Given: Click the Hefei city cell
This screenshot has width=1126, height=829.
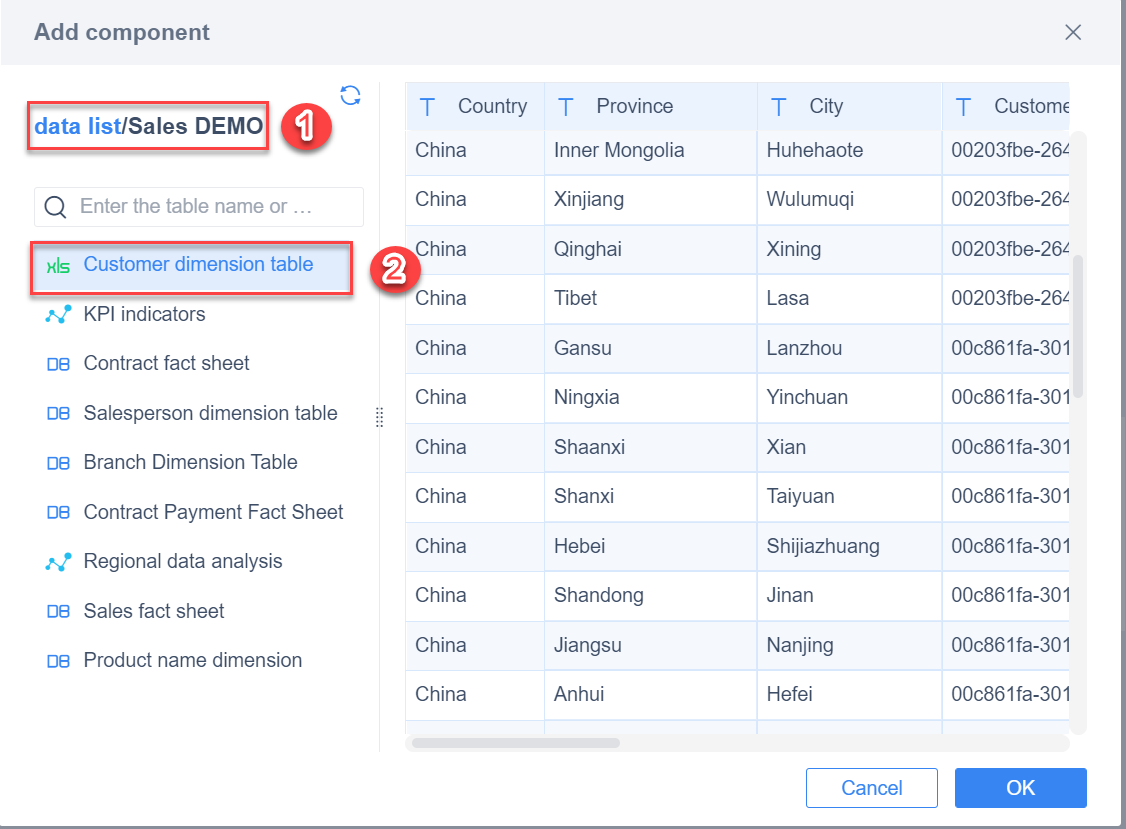Looking at the screenshot, I should [x=850, y=695].
